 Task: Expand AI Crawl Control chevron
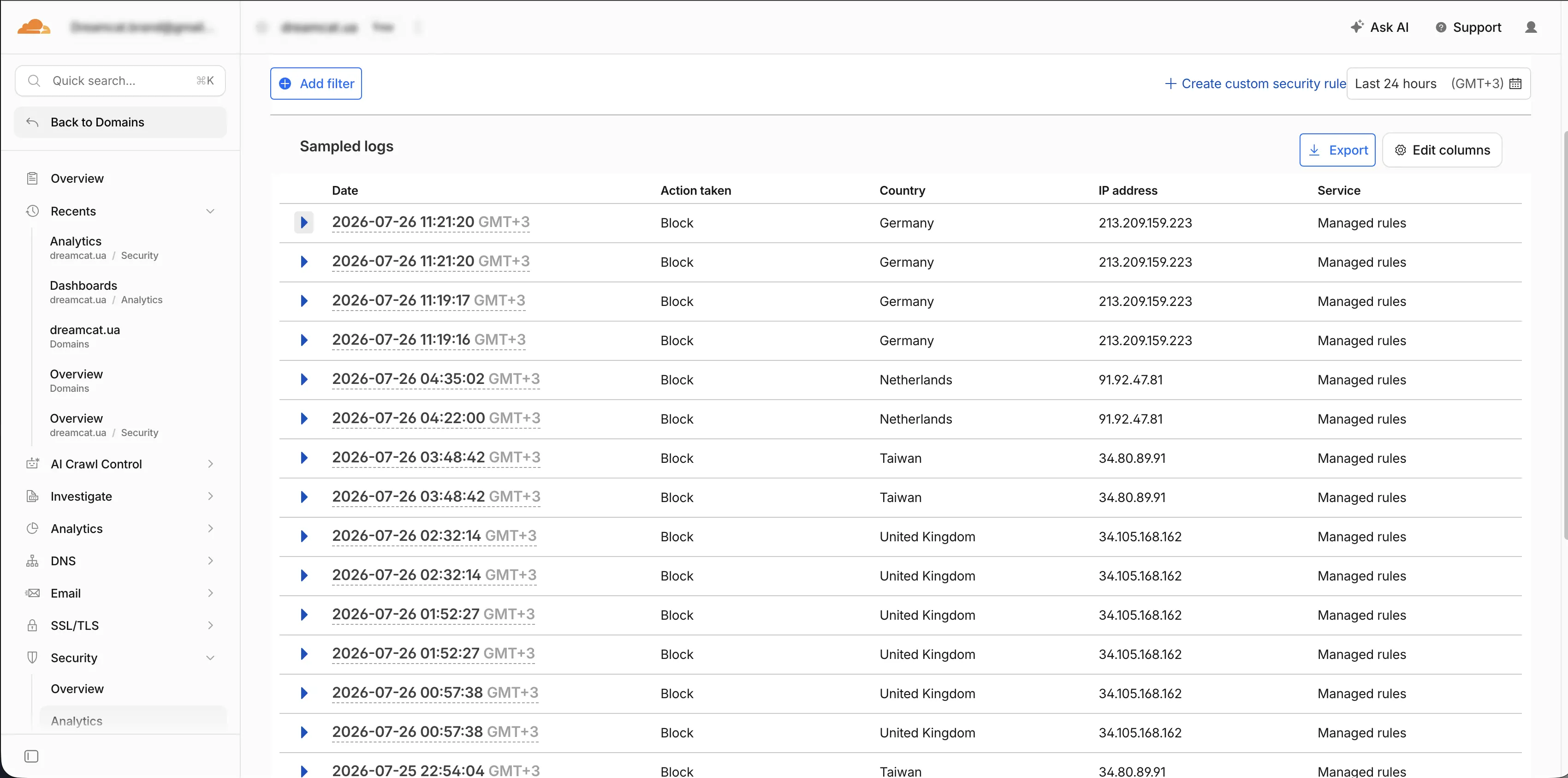(210, 464)
